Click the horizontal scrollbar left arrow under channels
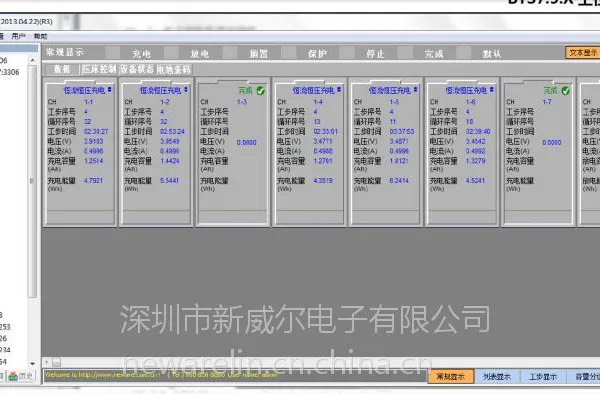Image resolution: width=600 pixels, height=394 pixels. (x=47, y=361)
